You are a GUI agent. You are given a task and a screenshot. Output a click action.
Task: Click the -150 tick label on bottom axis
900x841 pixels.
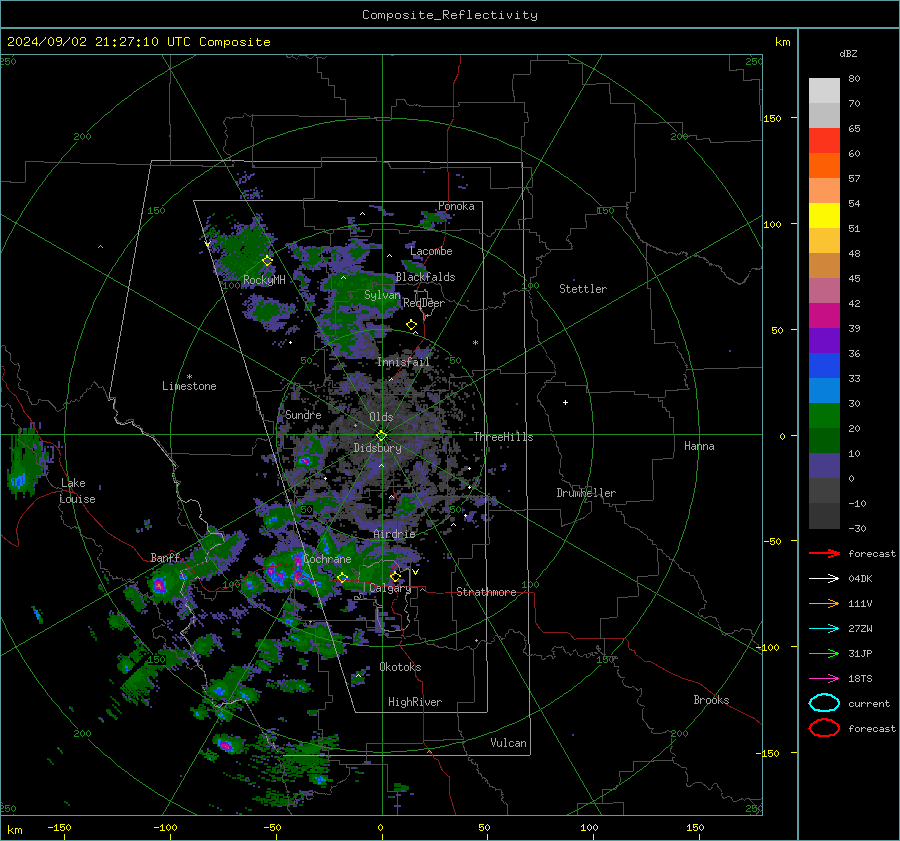pyautogui.click(x=59, y=827)
